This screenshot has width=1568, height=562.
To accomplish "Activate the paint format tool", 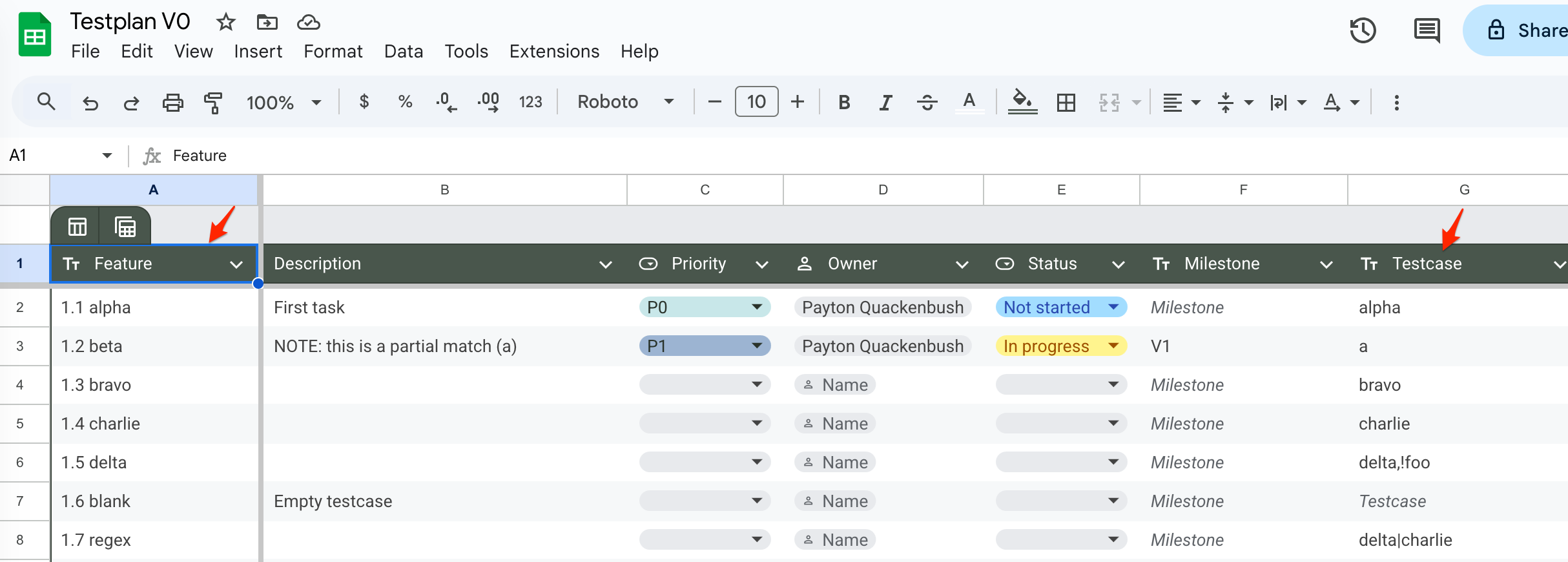I will 212,103.
